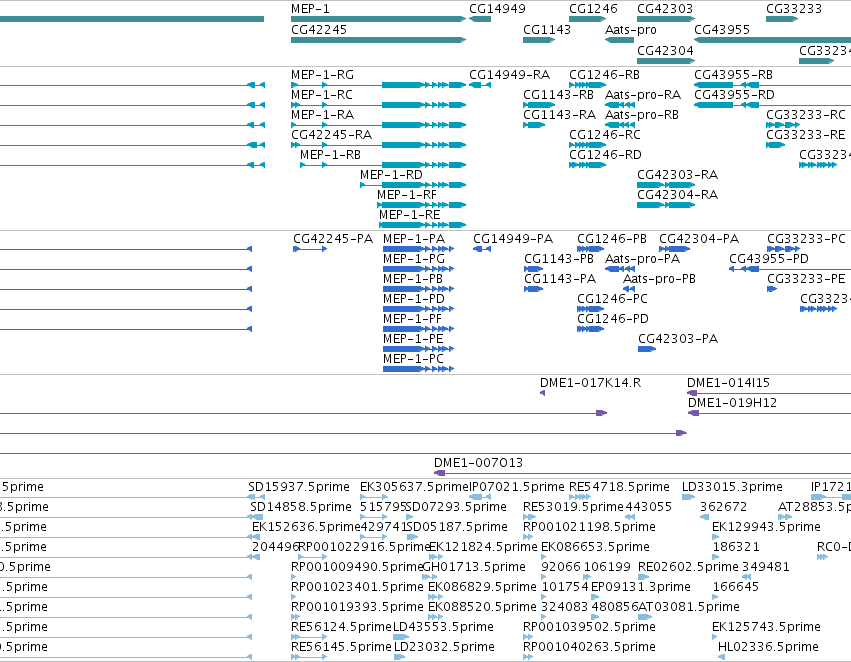Open transcript CG1246-RC
The width and height of the screenshot is (851, 662).
coord(605,135)
